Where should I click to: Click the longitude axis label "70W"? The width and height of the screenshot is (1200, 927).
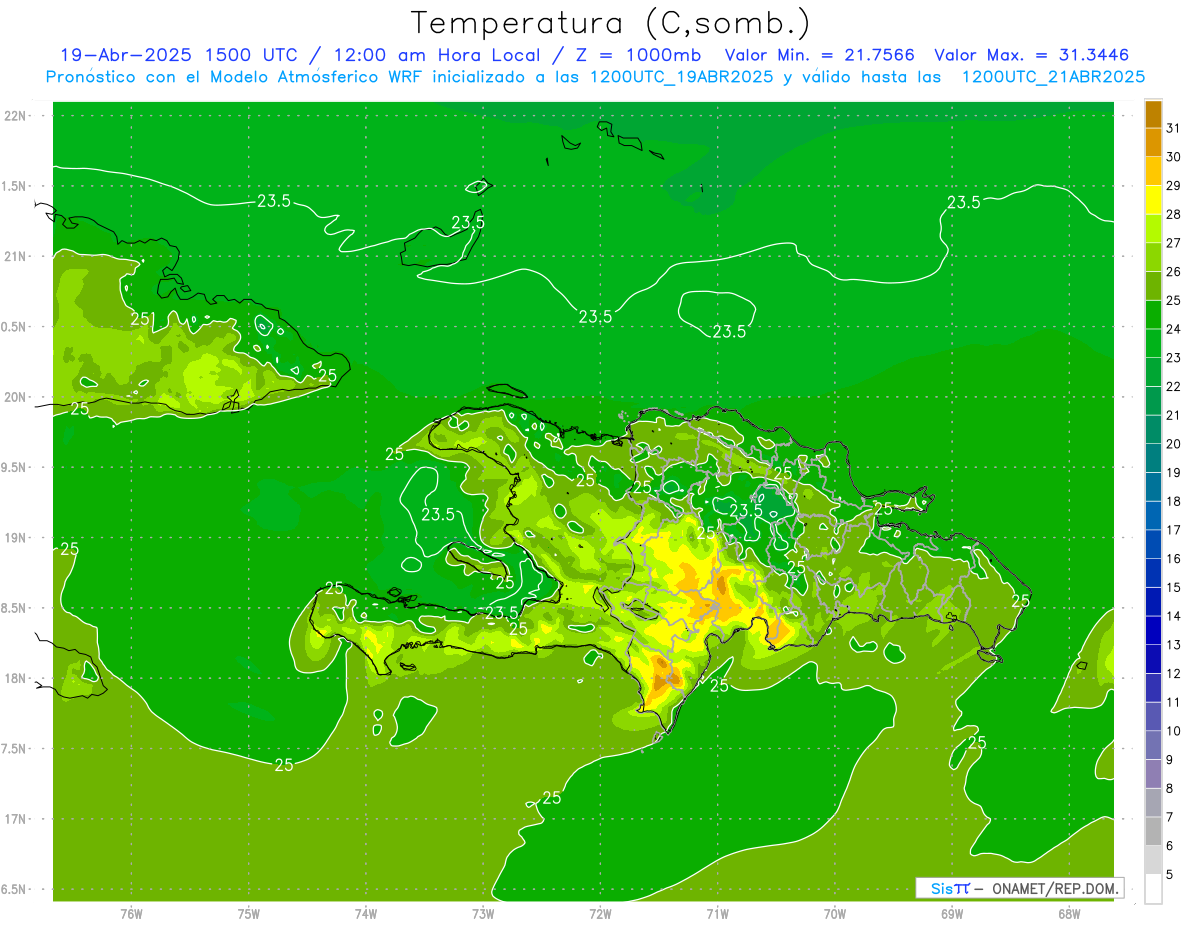835,913
